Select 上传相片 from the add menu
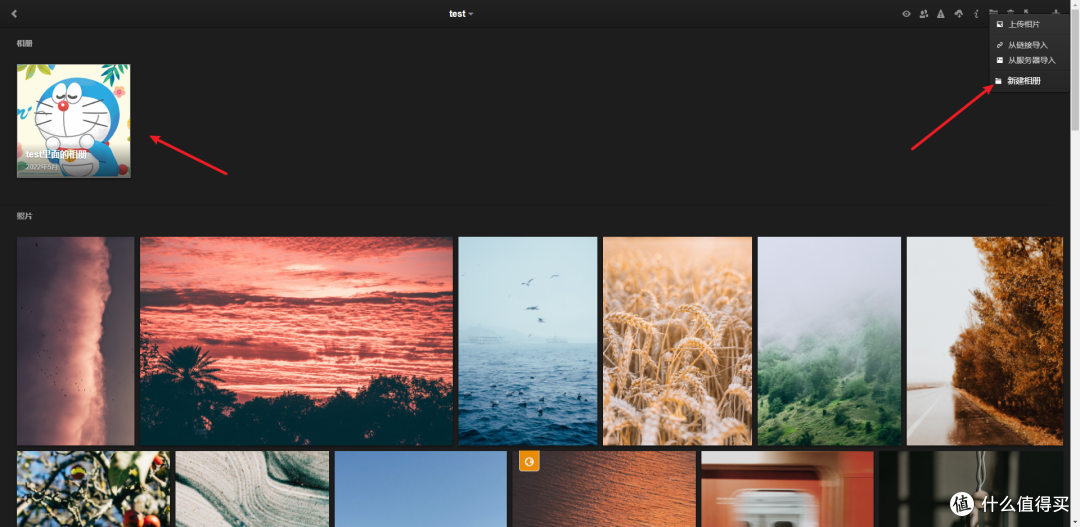Viewport: 1080px width, 527px height. (1023, 24)
